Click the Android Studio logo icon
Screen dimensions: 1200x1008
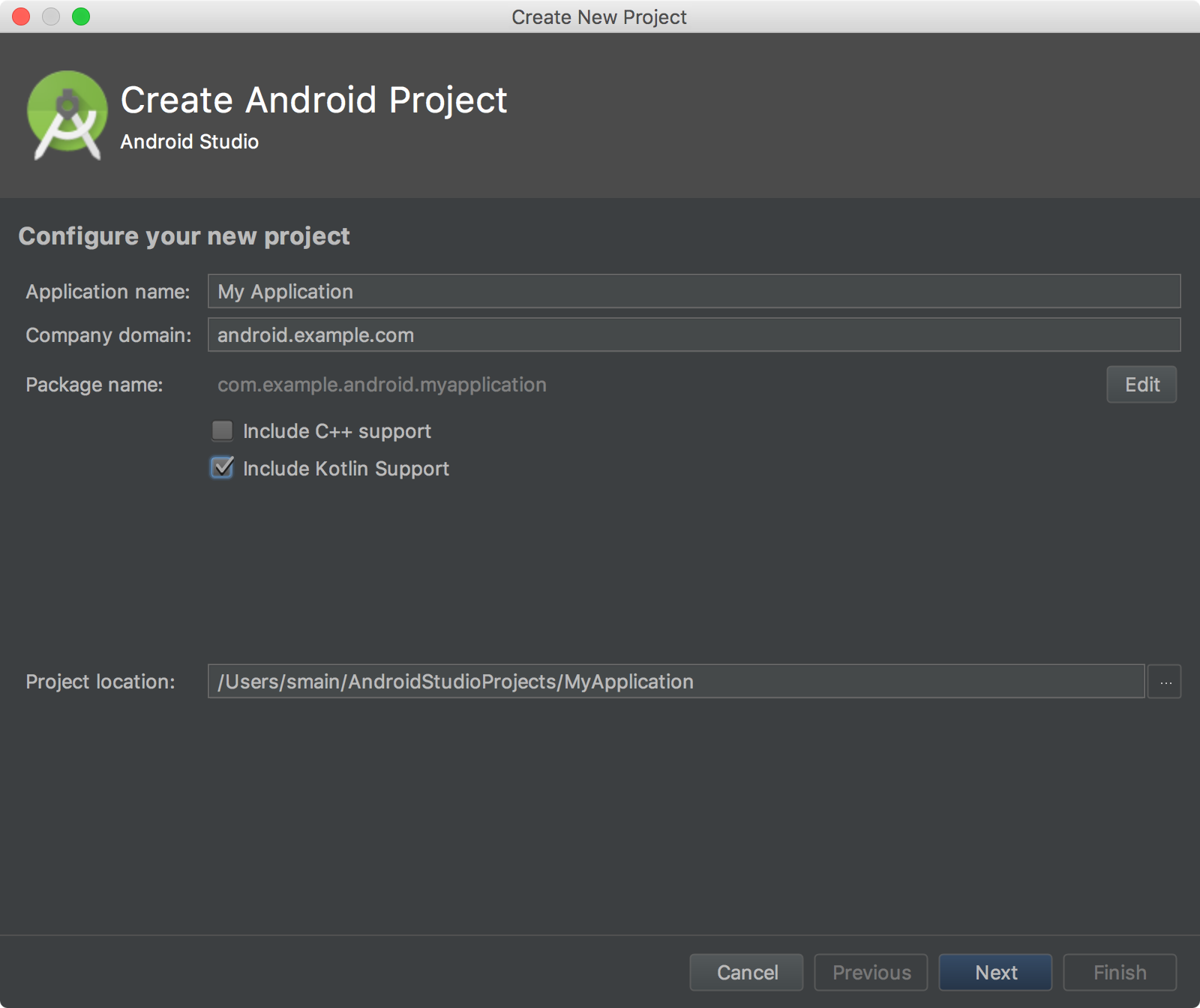click(67, 115)
